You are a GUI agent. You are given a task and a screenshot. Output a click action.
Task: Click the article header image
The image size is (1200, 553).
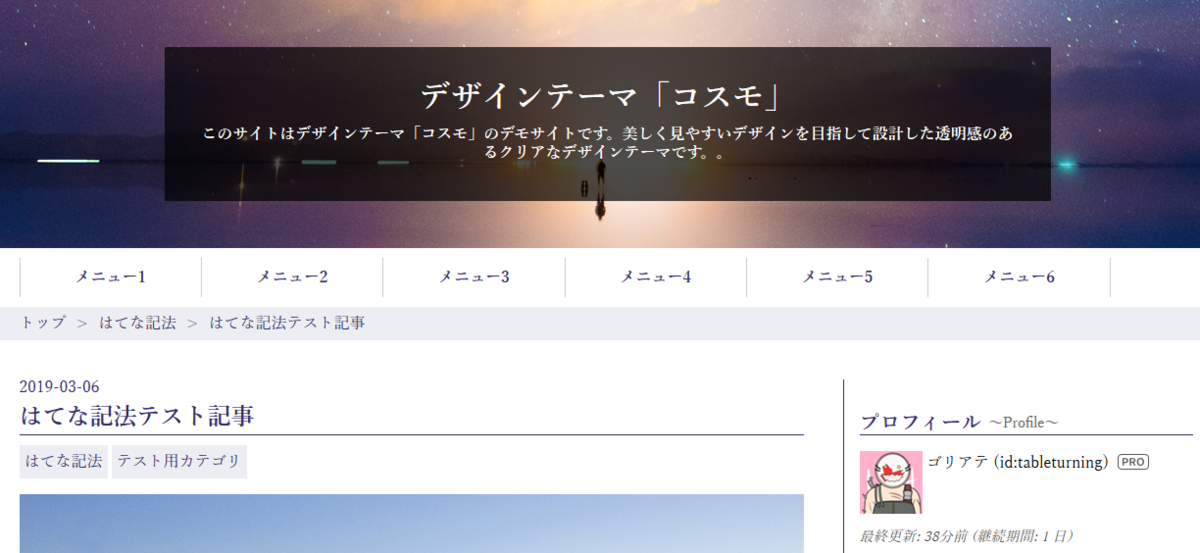tap(412, 523)
